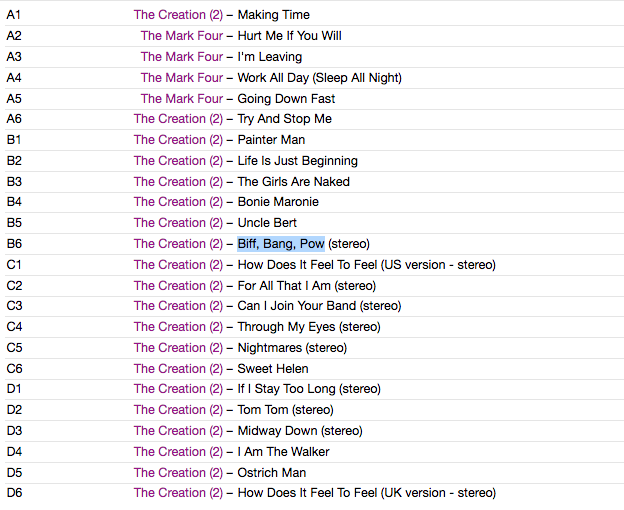
Task: Click The Creation link beside The Girls Are Naked
Action: click(x=170, y=182)
